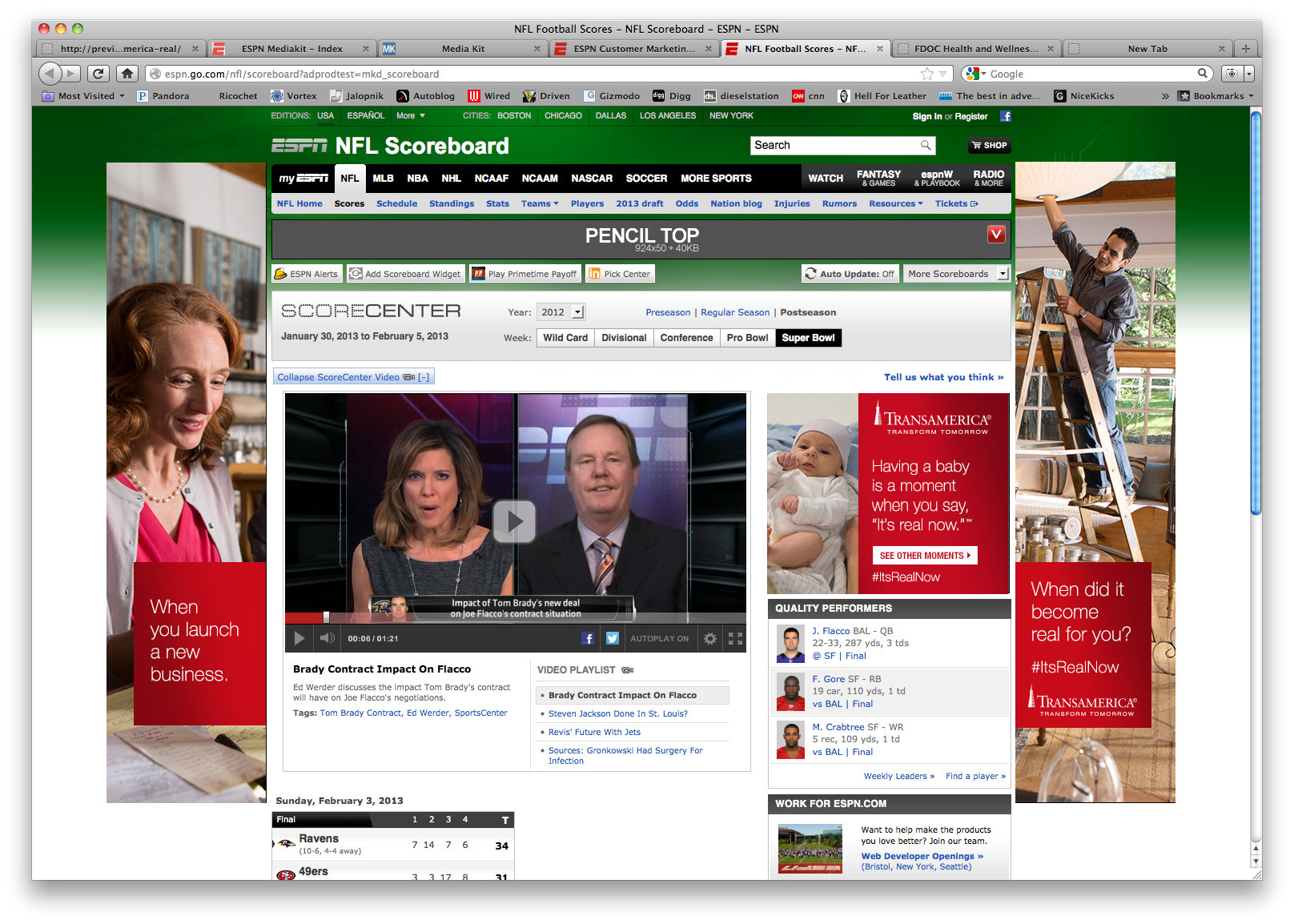
Task: Click the small play button in video controls
Action: coord(299,638)
